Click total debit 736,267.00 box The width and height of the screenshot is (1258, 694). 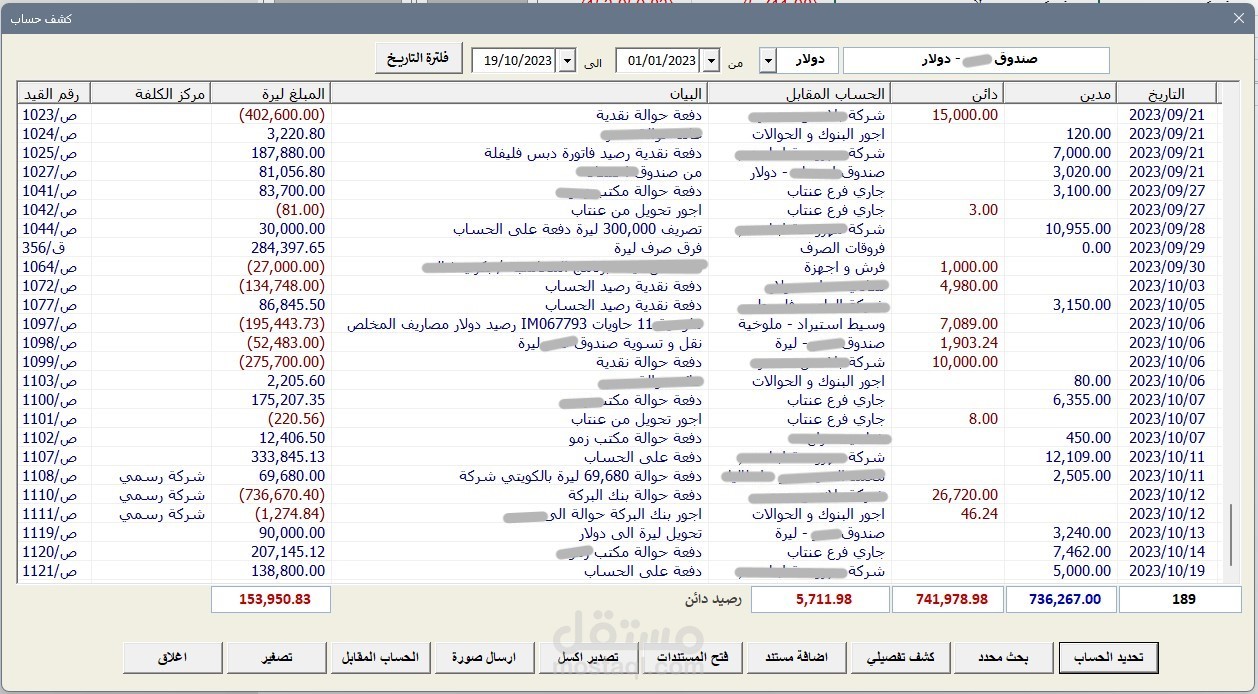pos(1059,599)
